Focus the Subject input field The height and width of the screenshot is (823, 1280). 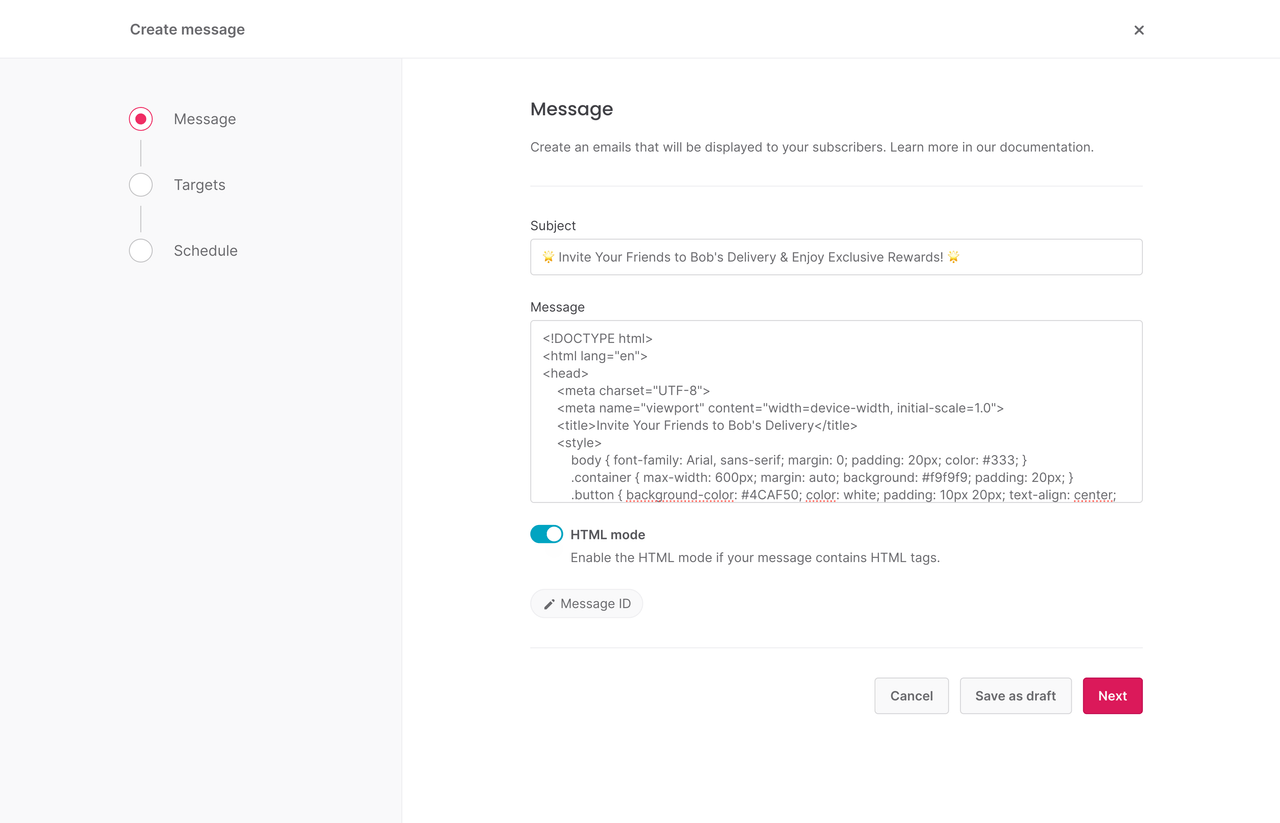pos(835,257)
